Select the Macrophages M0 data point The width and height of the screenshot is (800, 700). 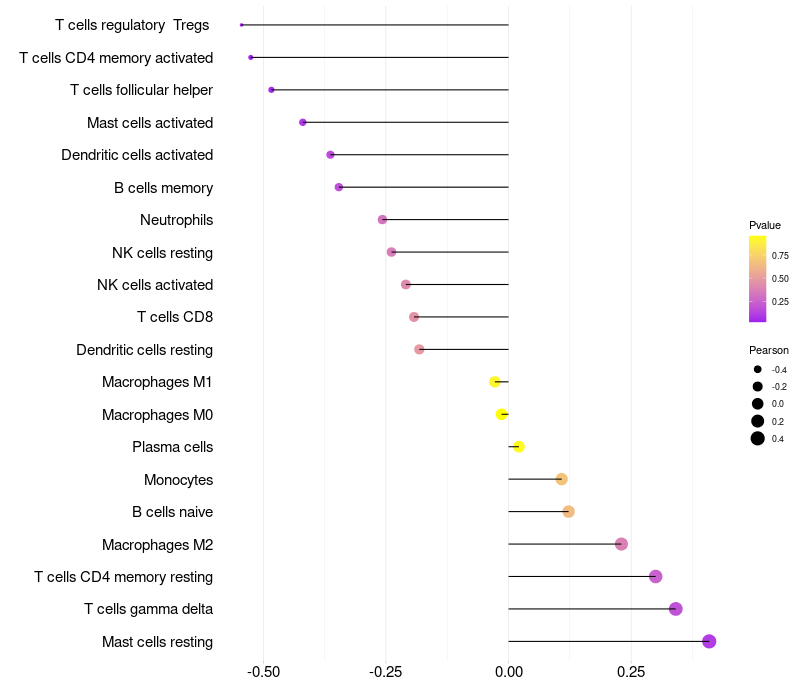click(x=502, y=414)
